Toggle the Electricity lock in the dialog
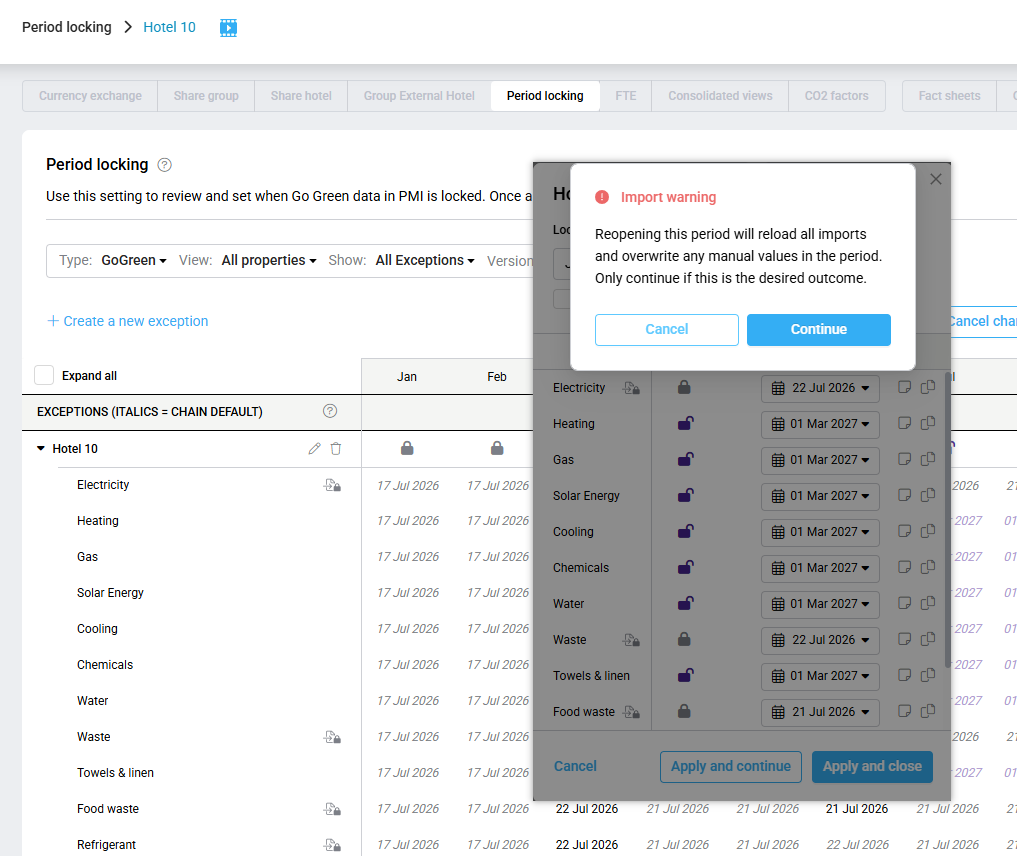 click(x=684, y=387)
